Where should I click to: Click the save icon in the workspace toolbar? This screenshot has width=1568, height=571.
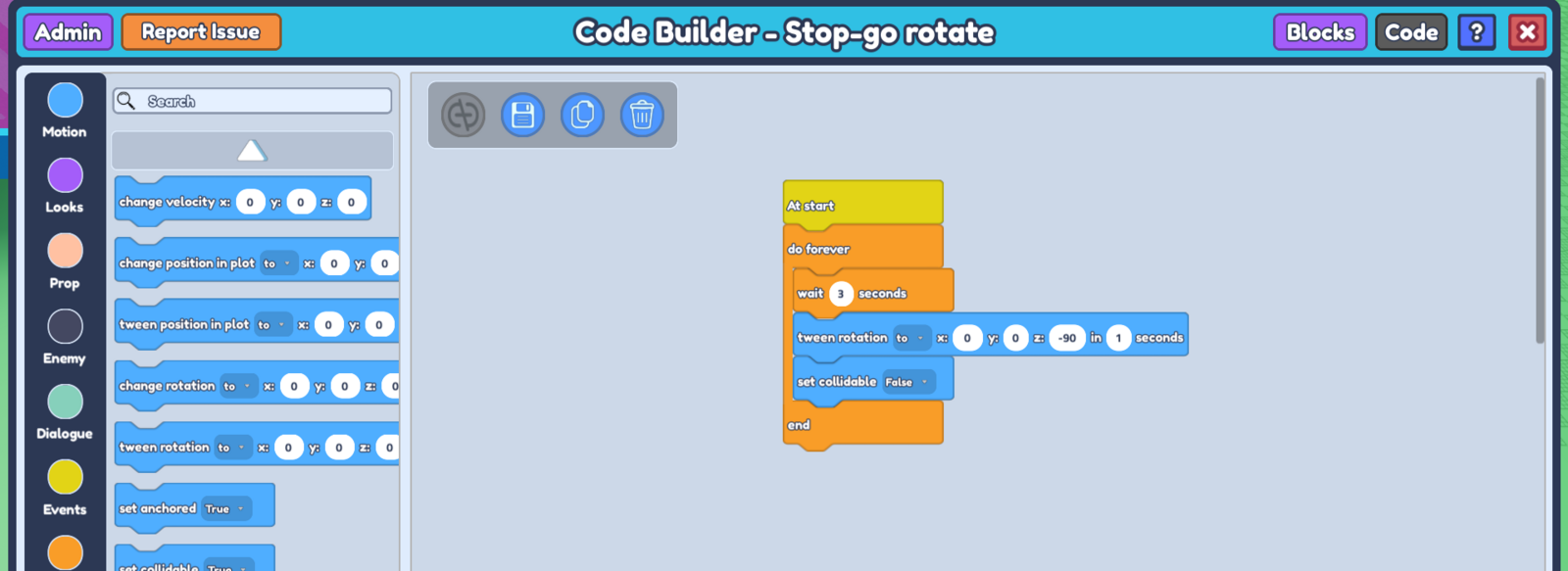click(522, 116)
